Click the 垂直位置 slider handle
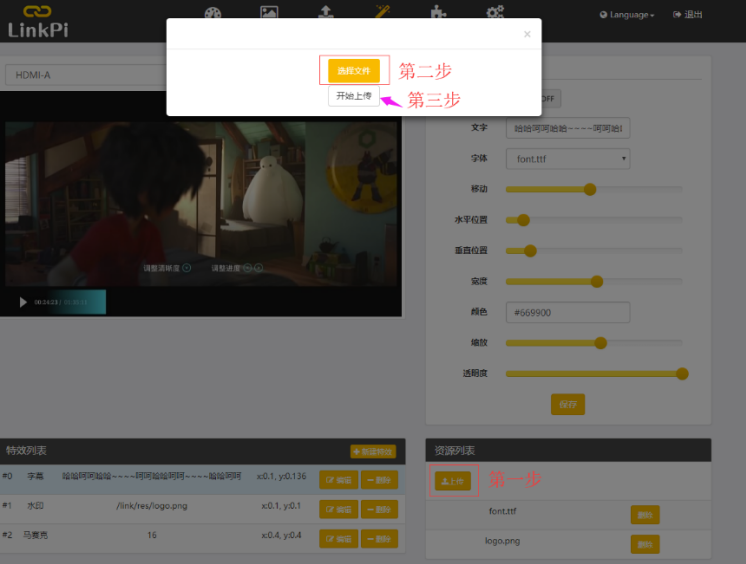The height and width of the screenshot is (564, 746). [x=530, y=251]
